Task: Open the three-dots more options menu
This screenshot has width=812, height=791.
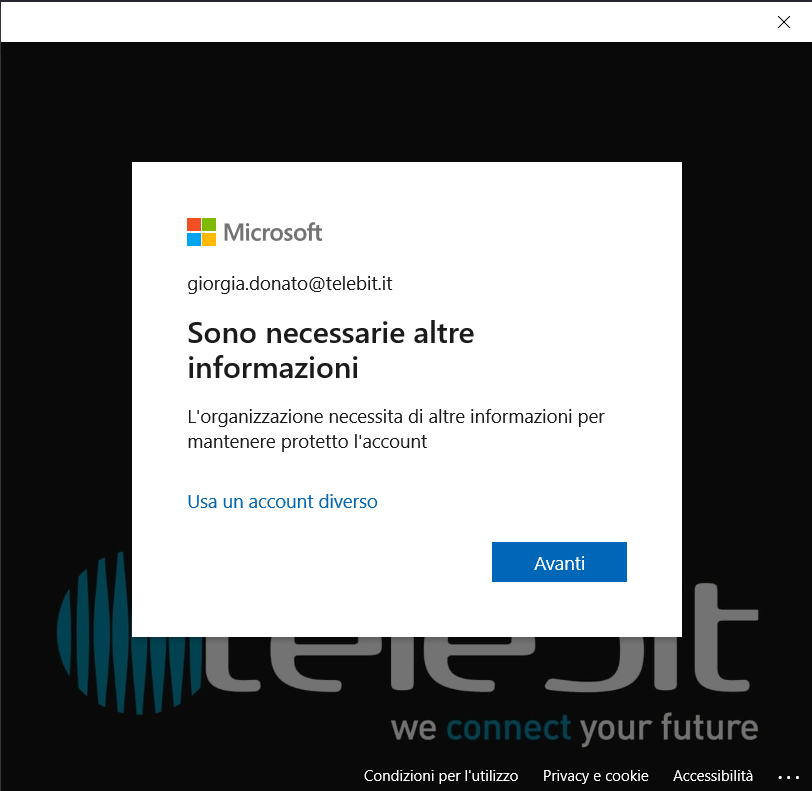Action: pos(789,777)
